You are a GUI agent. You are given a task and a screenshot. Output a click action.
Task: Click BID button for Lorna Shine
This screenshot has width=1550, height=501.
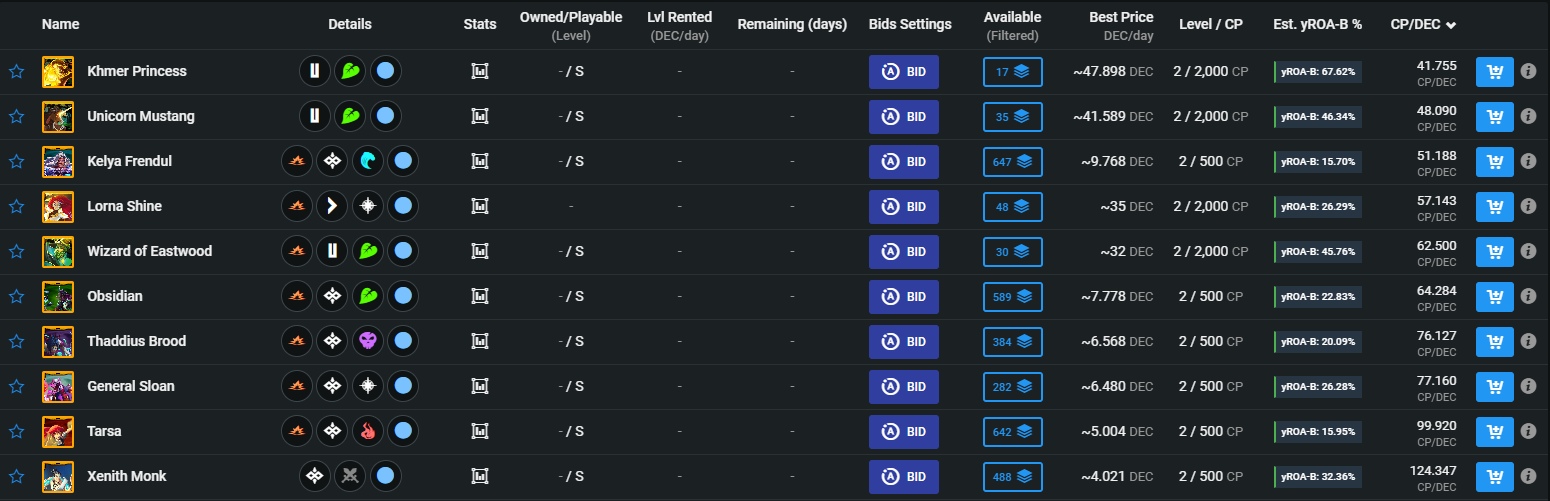904,207
